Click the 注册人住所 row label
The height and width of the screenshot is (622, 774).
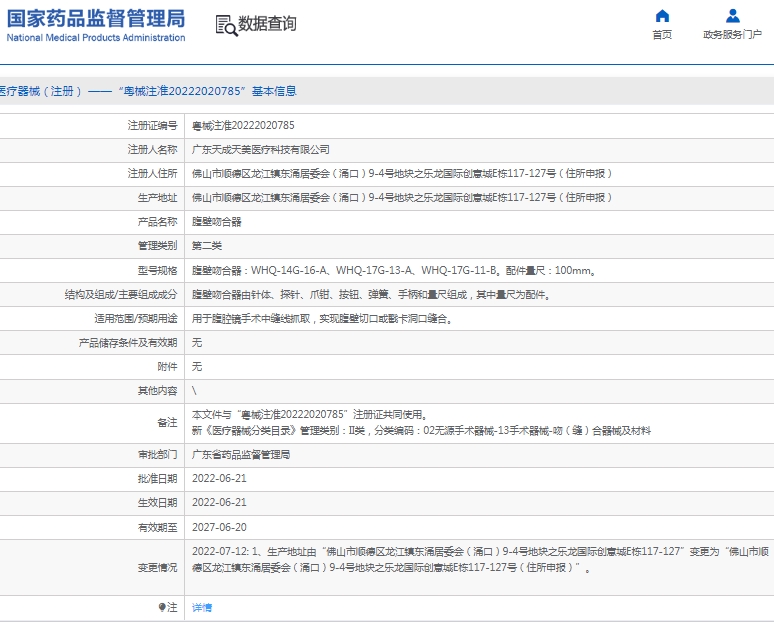click(153, 173)
